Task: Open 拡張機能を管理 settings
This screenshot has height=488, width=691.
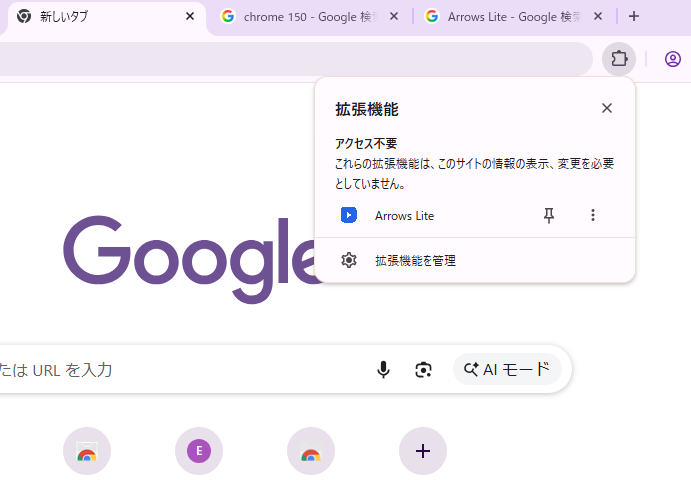Action: [475, 261]
